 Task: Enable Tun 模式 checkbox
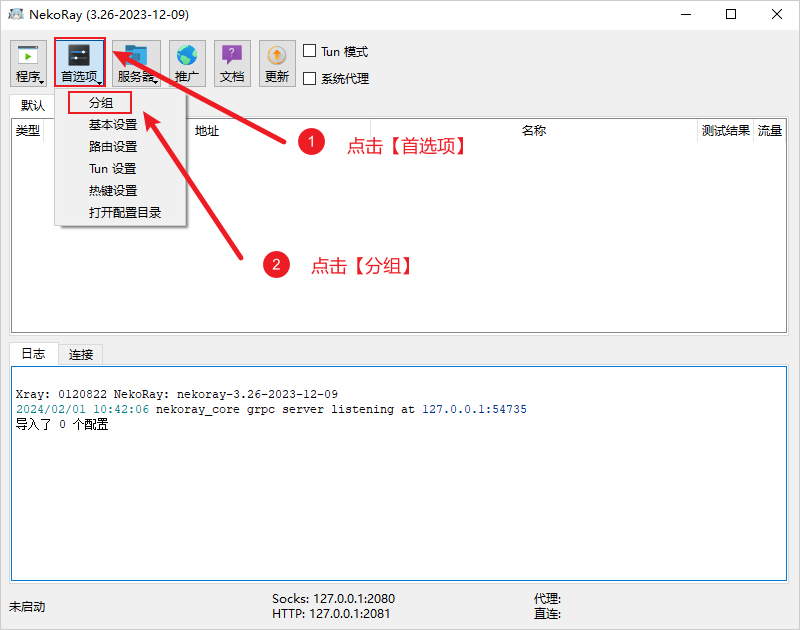click(x=310, y=50)
